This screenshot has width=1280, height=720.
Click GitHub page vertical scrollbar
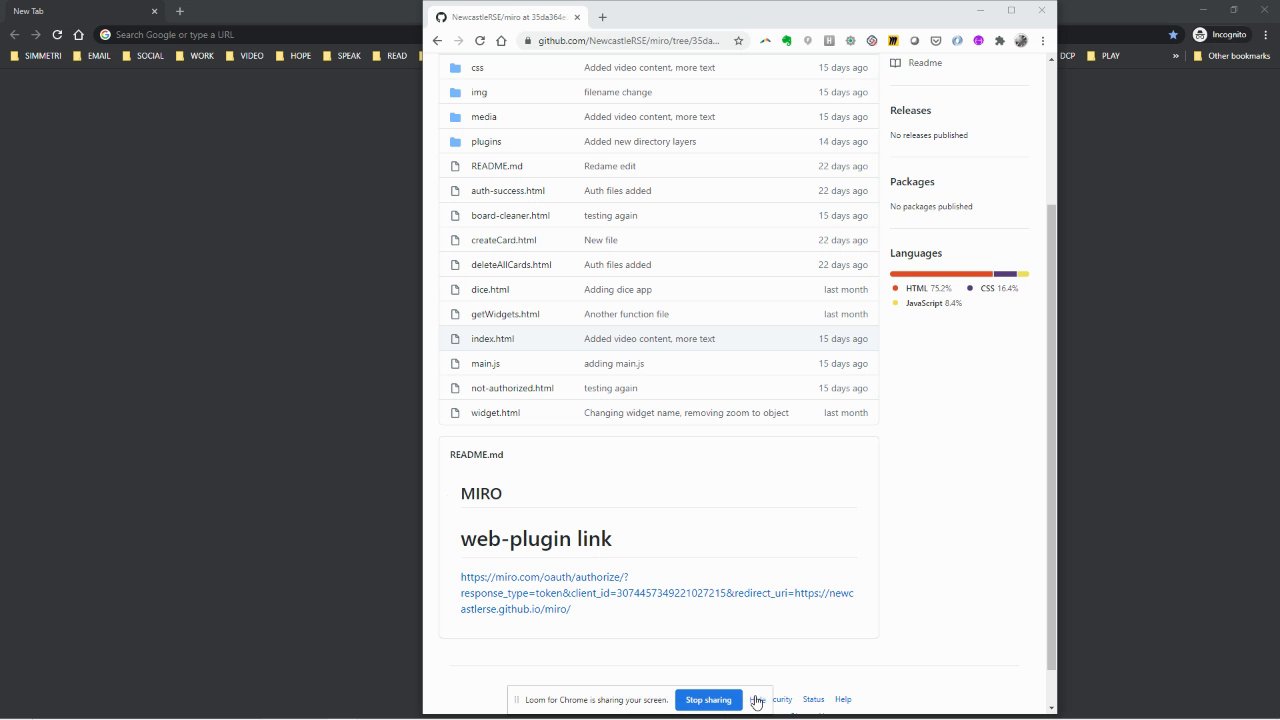(x=1051, y=437)
